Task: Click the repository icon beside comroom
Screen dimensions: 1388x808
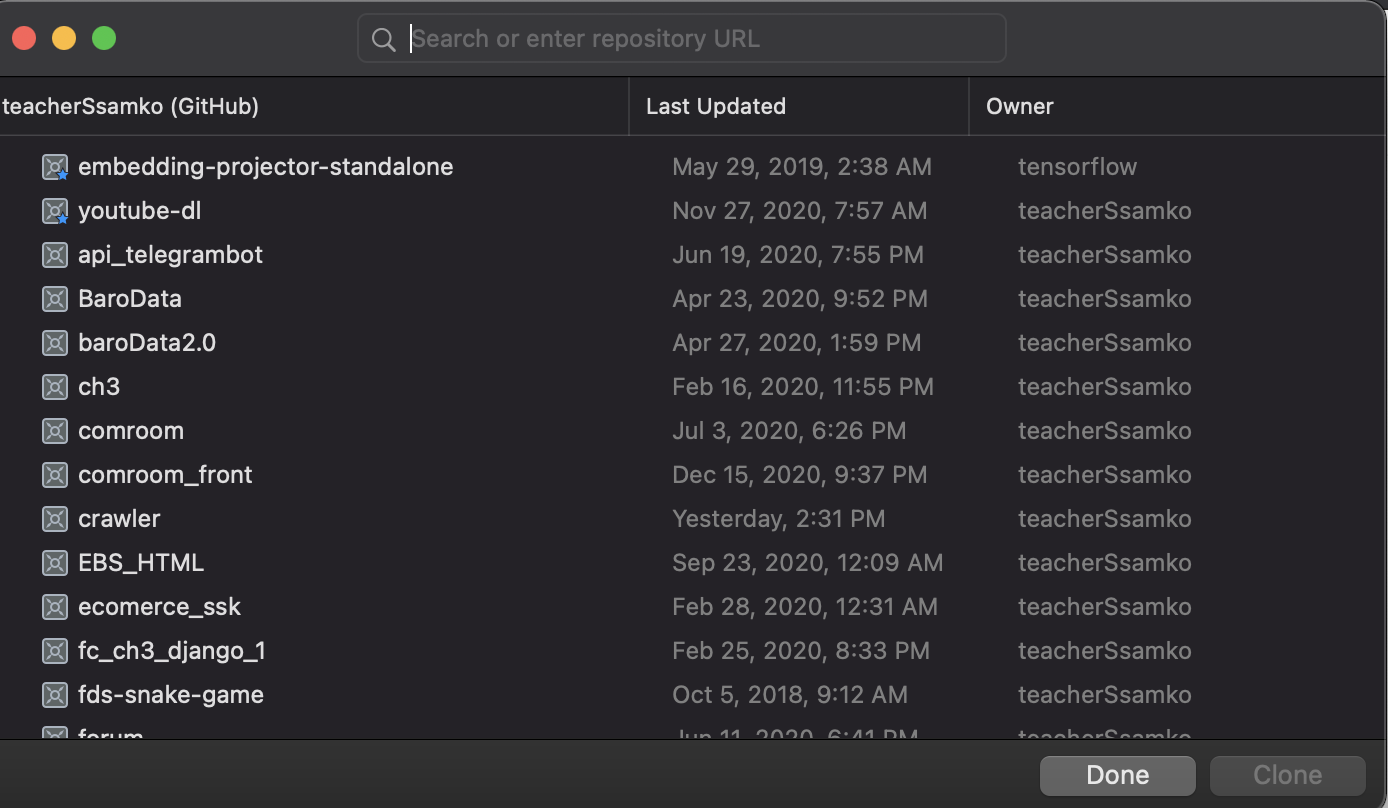Action: 55,431
